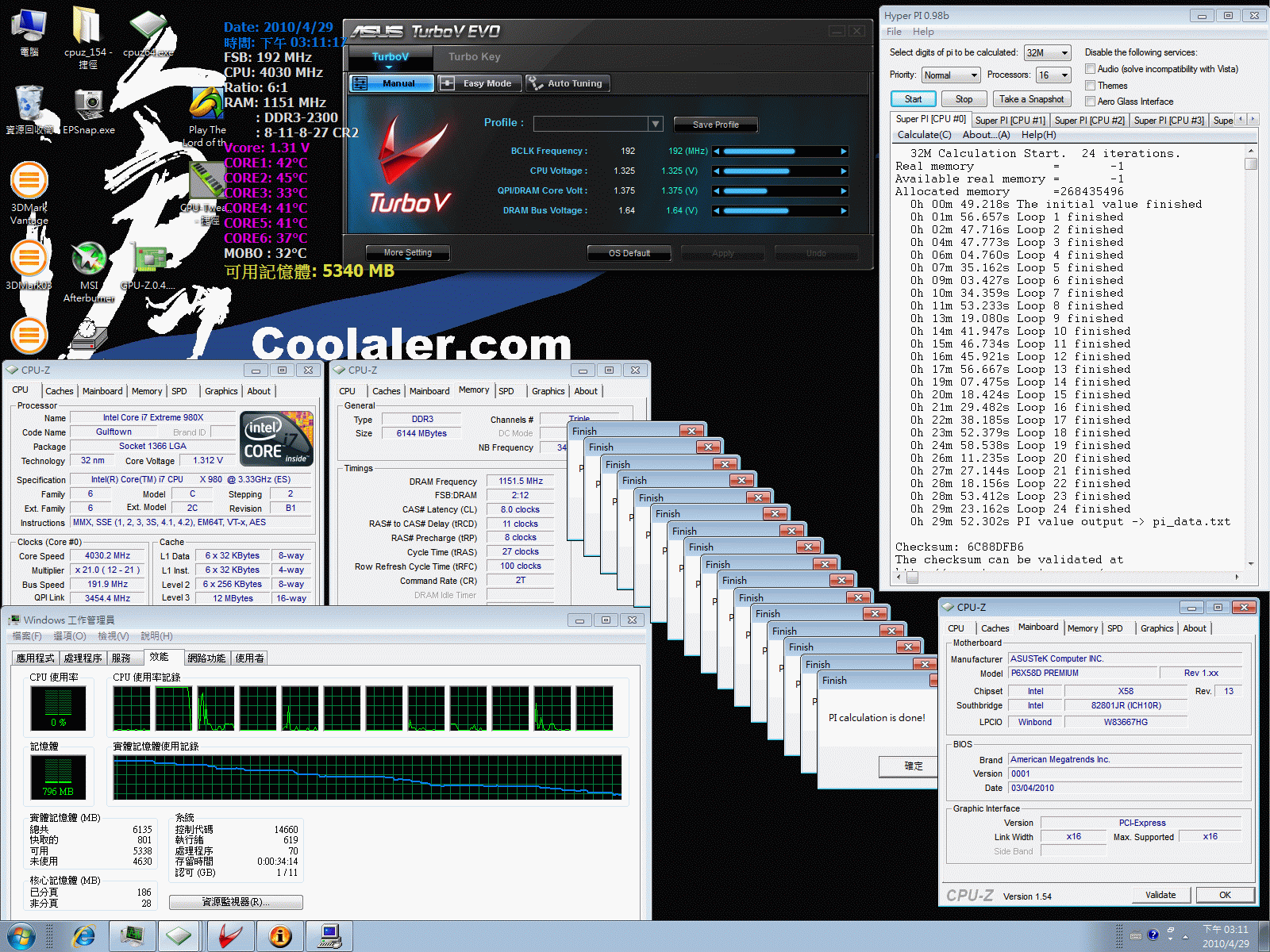Click the Start button in Hyper PI
The image size is (1270, 952).
[913, 99]
